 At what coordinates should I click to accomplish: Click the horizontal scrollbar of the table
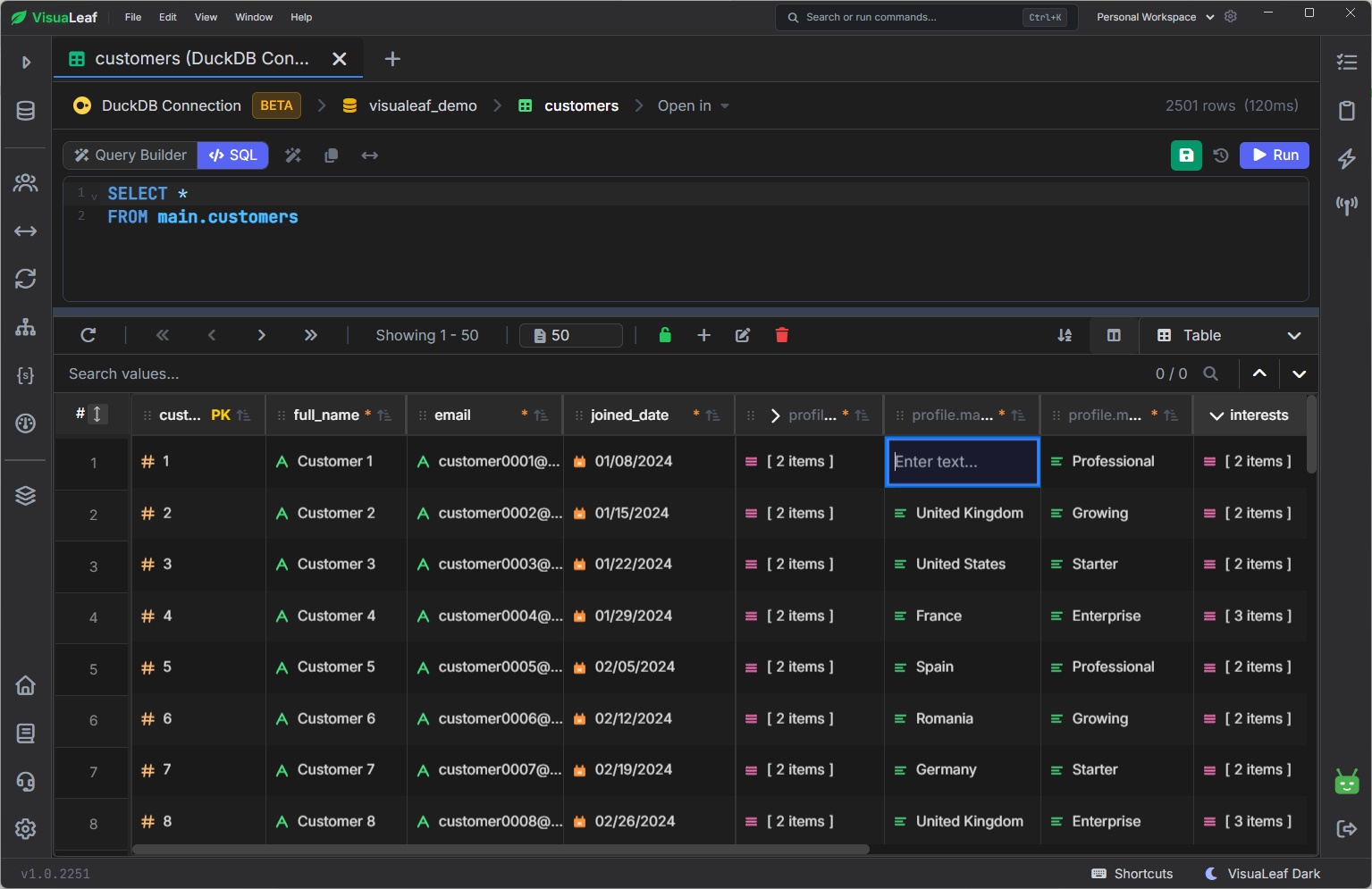pos(501,849)
